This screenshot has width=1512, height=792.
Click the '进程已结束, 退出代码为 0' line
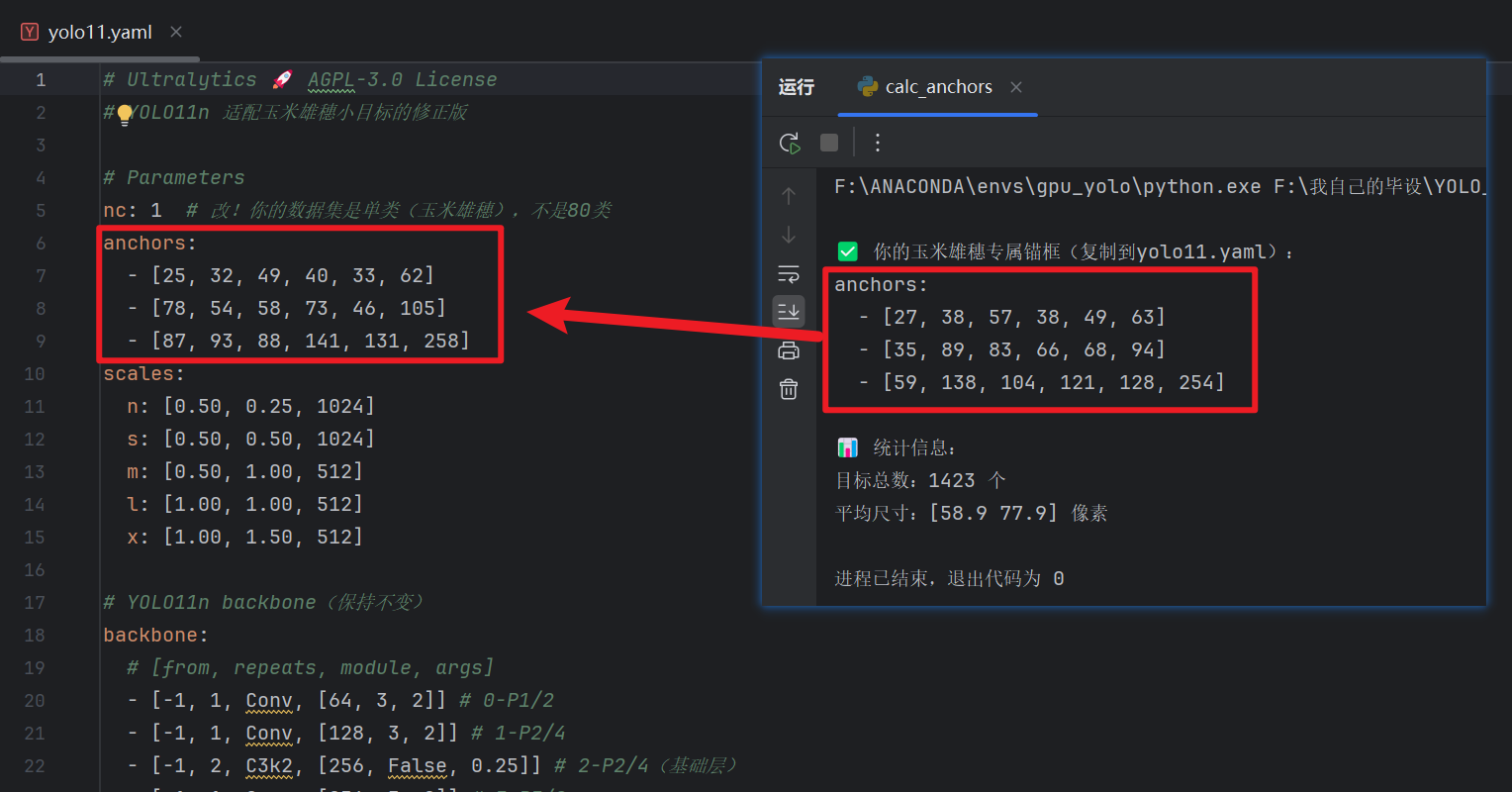(949, 578)
